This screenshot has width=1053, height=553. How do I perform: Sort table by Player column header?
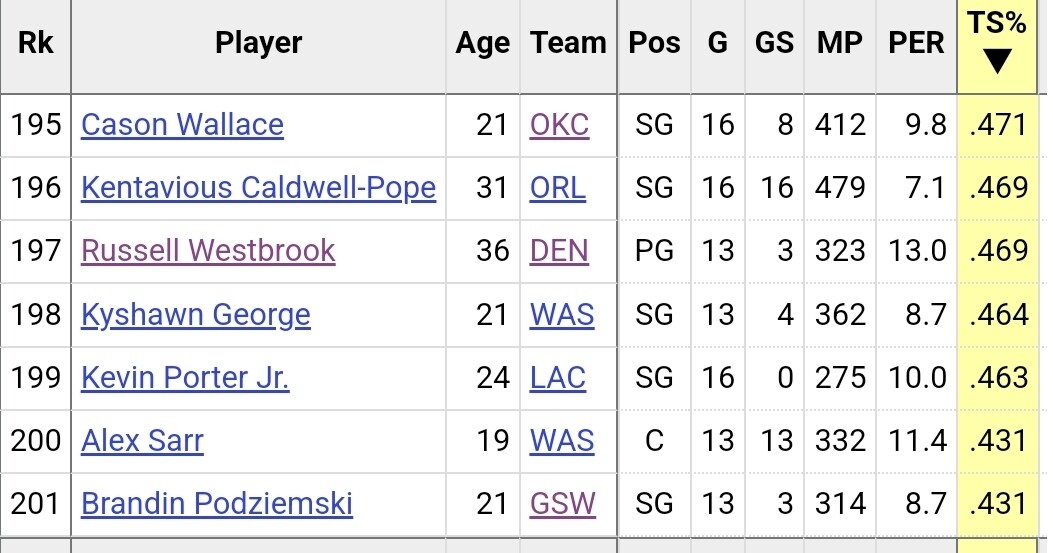[258, 43]
